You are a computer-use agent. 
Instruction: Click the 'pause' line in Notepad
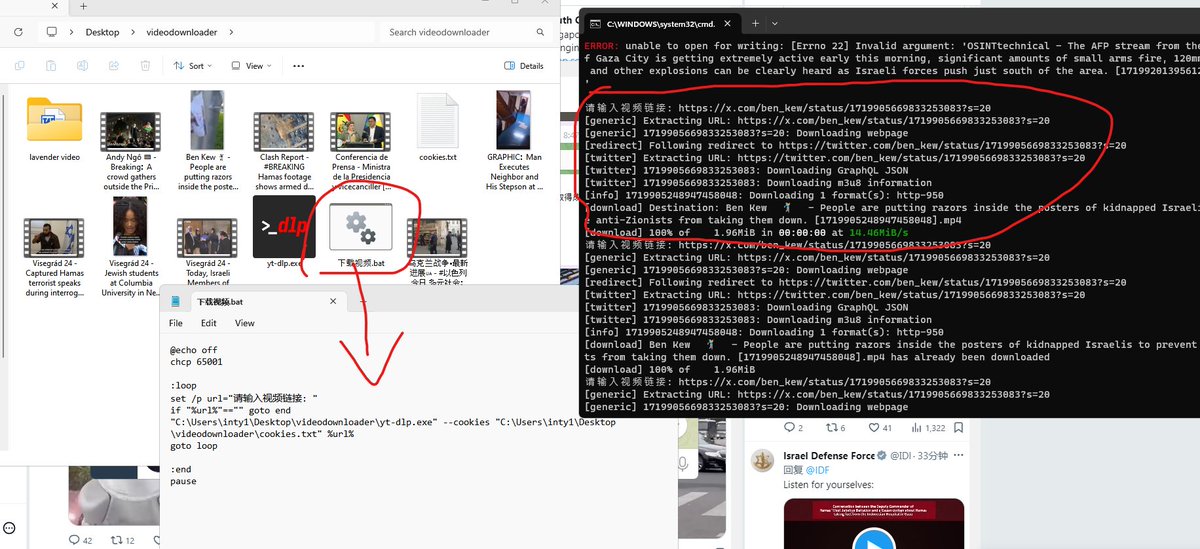183,482
